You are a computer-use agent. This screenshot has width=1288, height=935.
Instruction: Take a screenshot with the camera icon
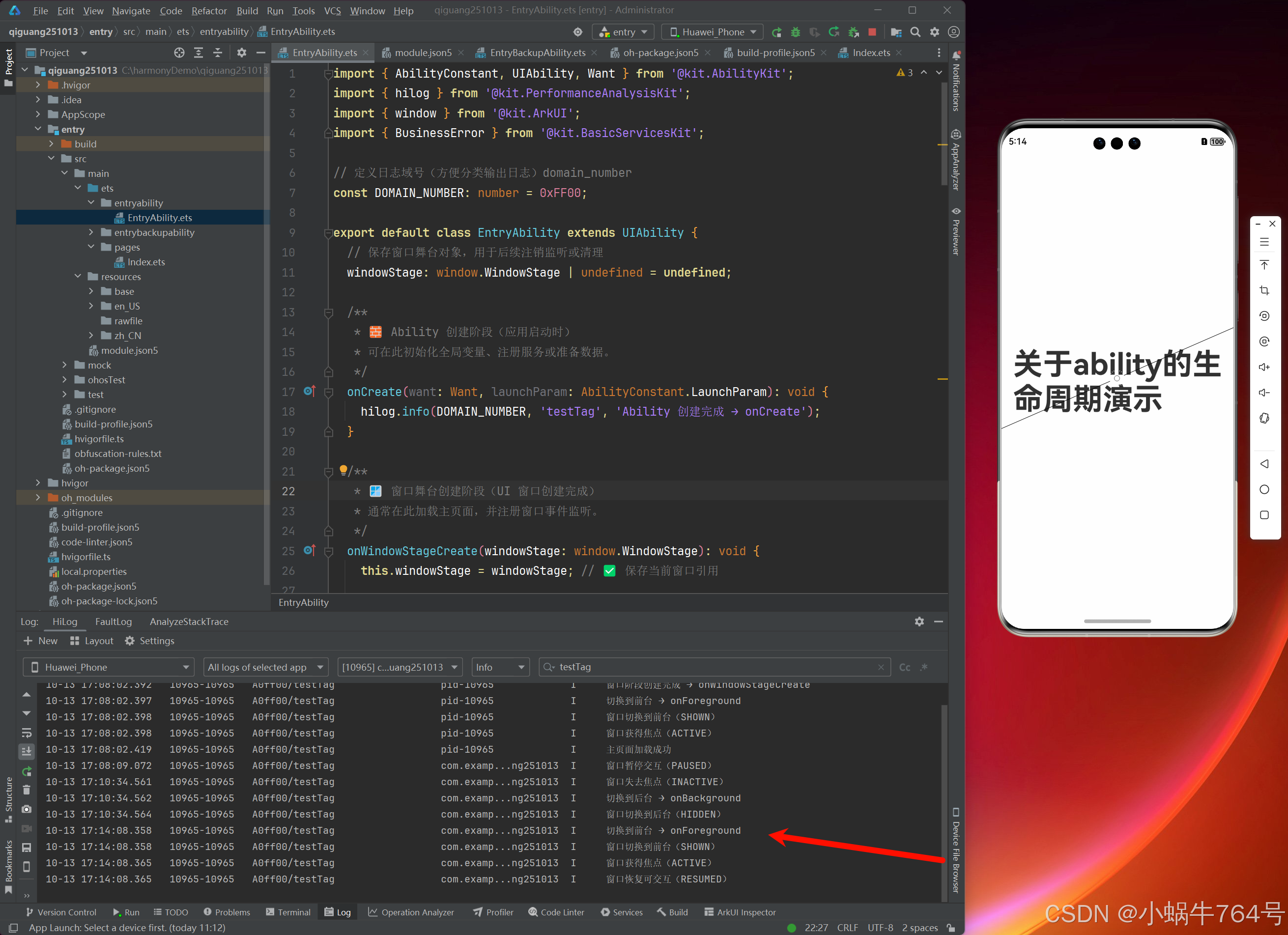(x=27, y=809)
